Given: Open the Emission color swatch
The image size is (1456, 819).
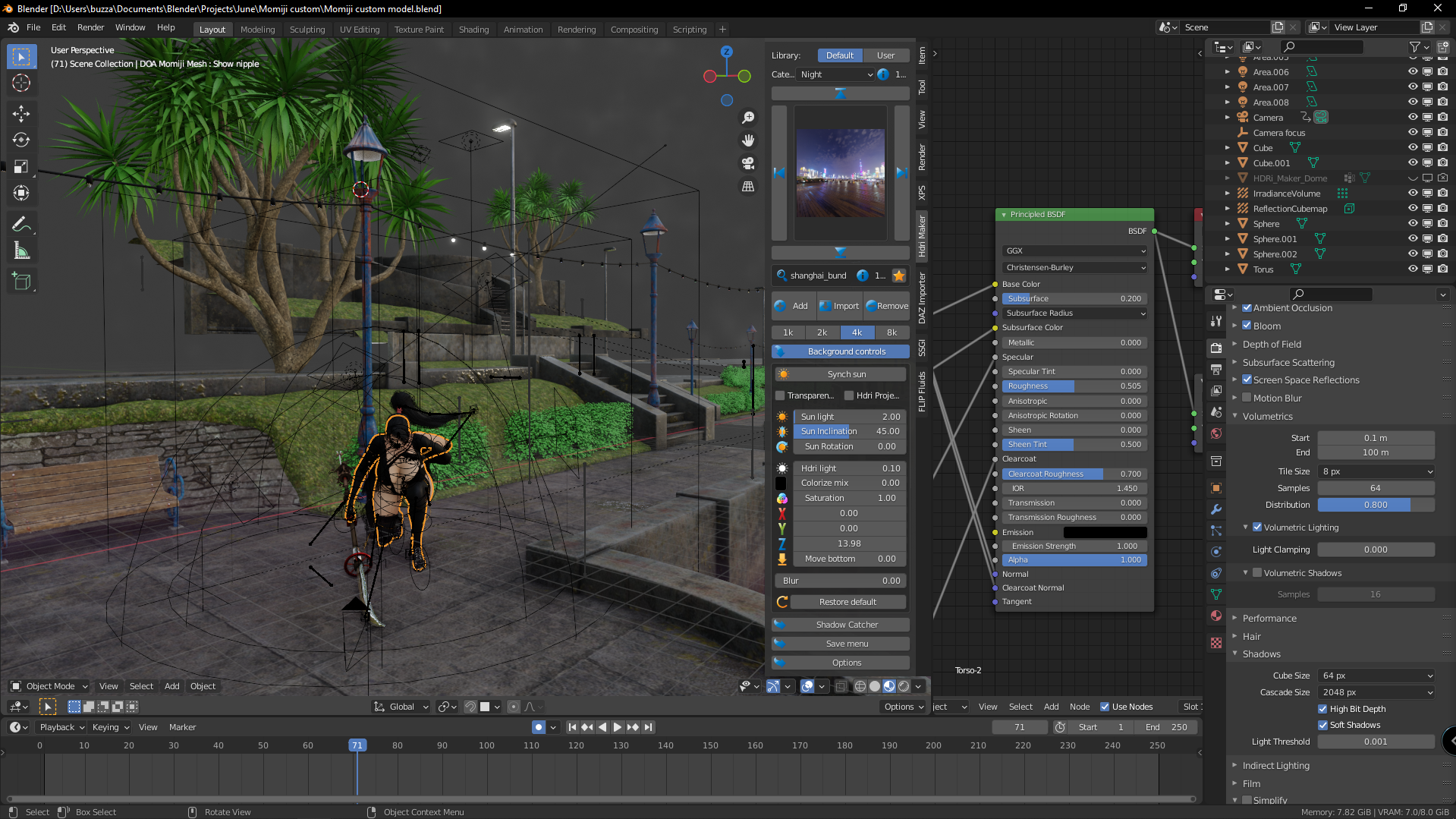Looking at the screenshot, I should pos(1105,532).
